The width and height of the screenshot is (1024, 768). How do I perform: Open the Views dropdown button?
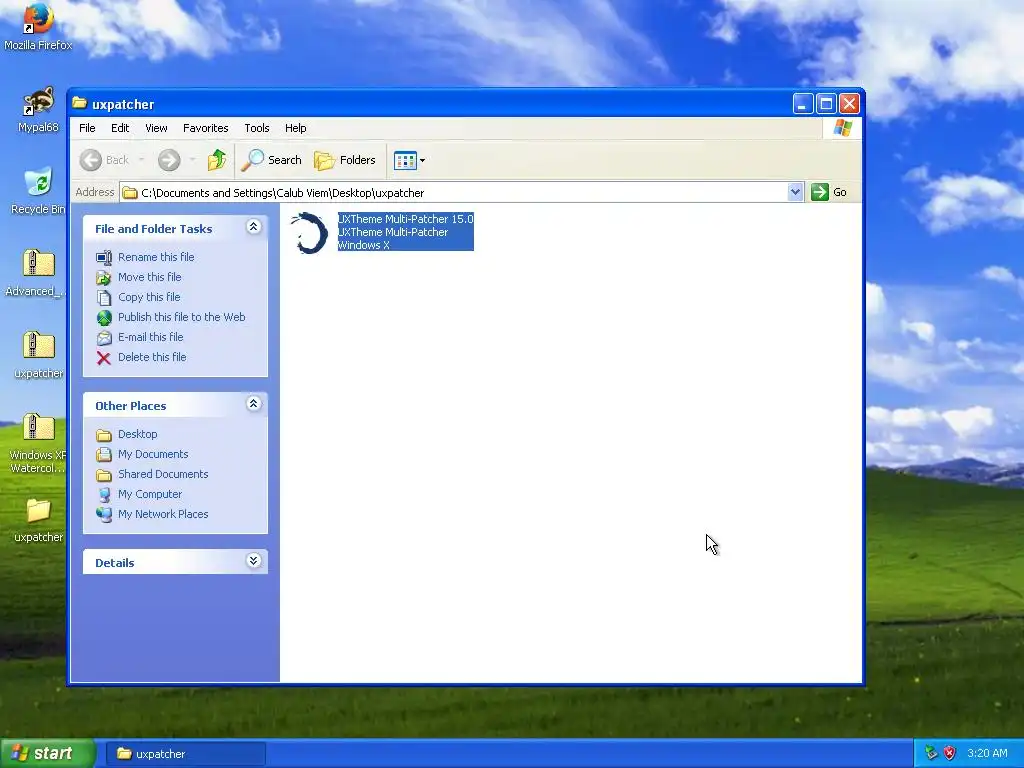409,160
